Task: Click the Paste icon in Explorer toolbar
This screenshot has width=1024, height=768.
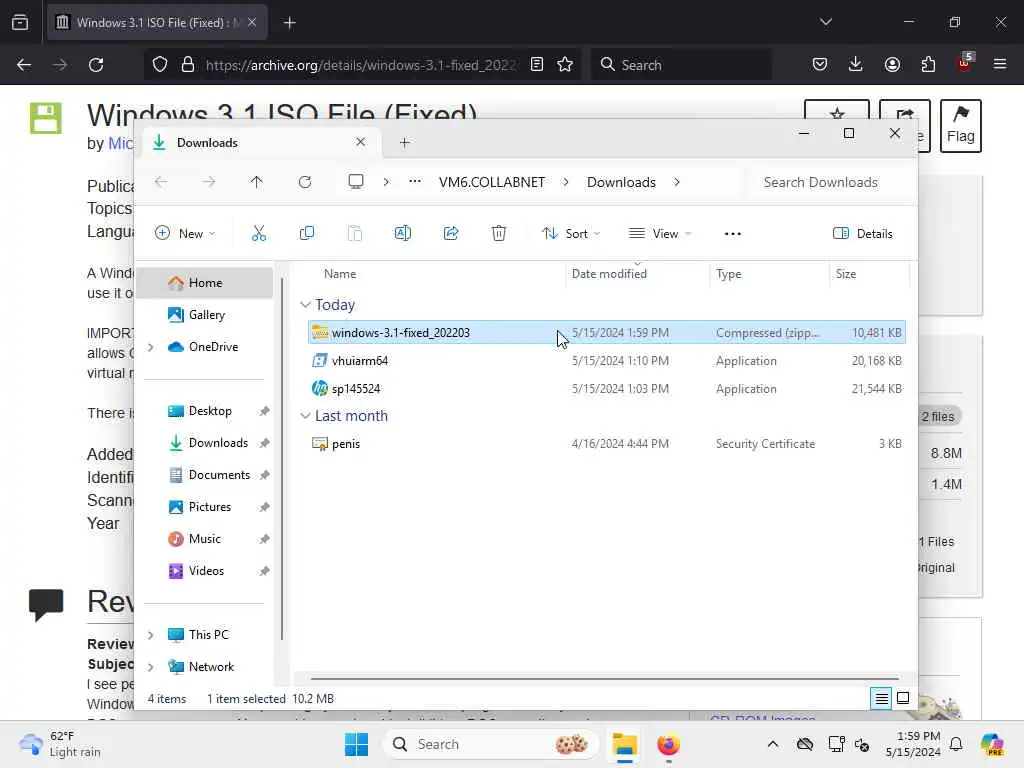Action: [355, 233]
